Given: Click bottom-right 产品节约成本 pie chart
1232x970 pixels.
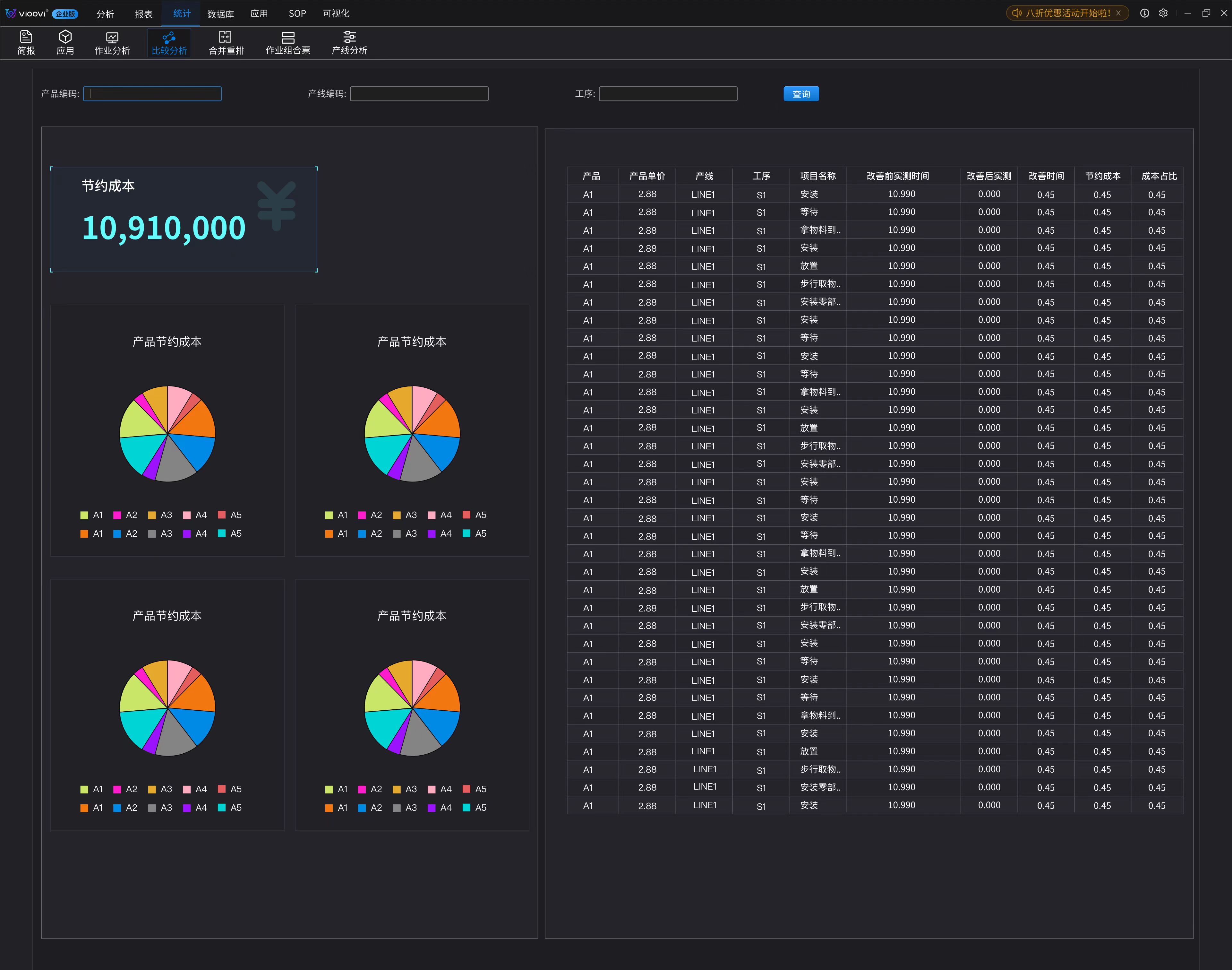Looking at the screenshot, I should (x=412, y=708).
